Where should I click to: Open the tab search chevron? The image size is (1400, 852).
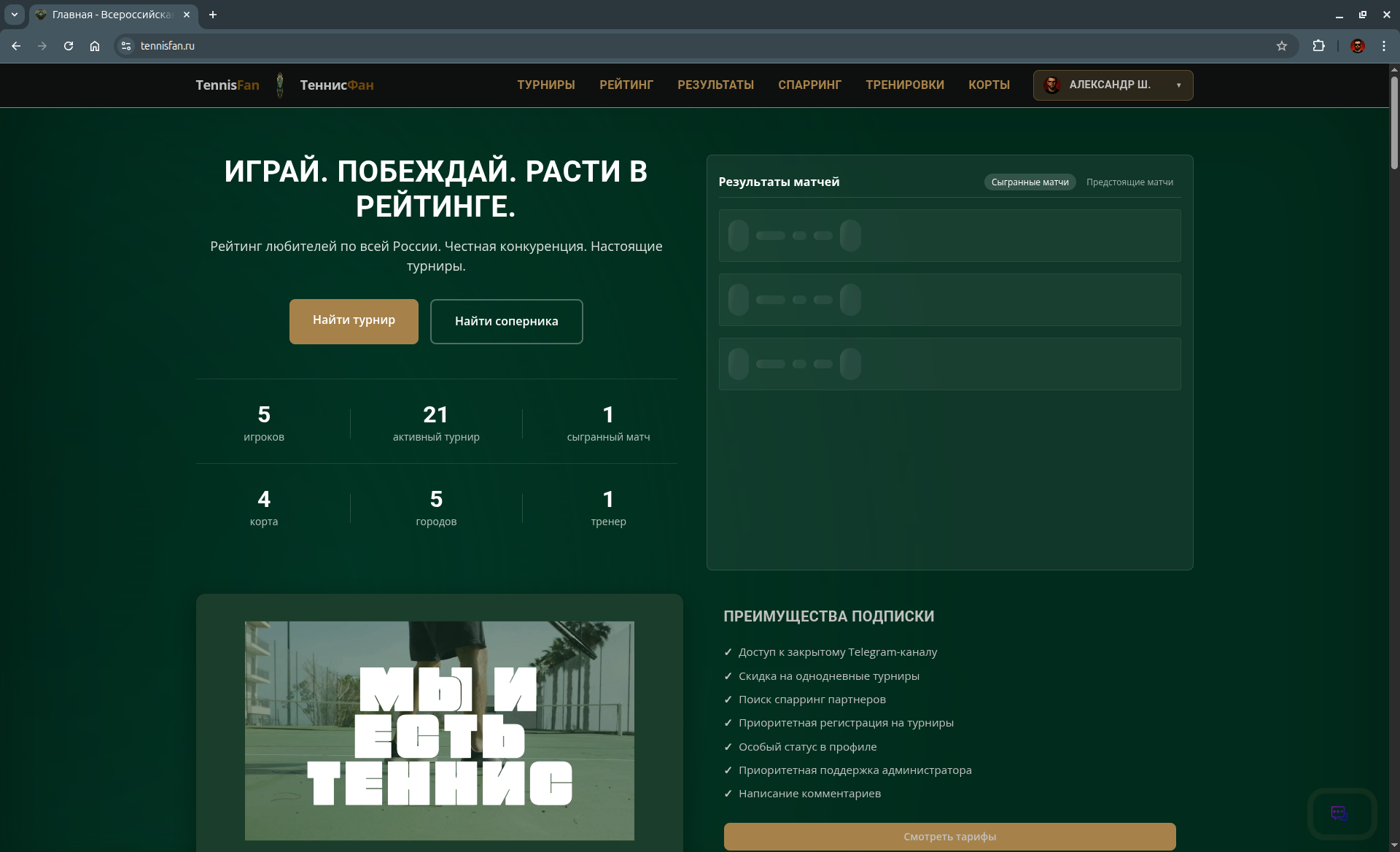click(x=15, y=15)
